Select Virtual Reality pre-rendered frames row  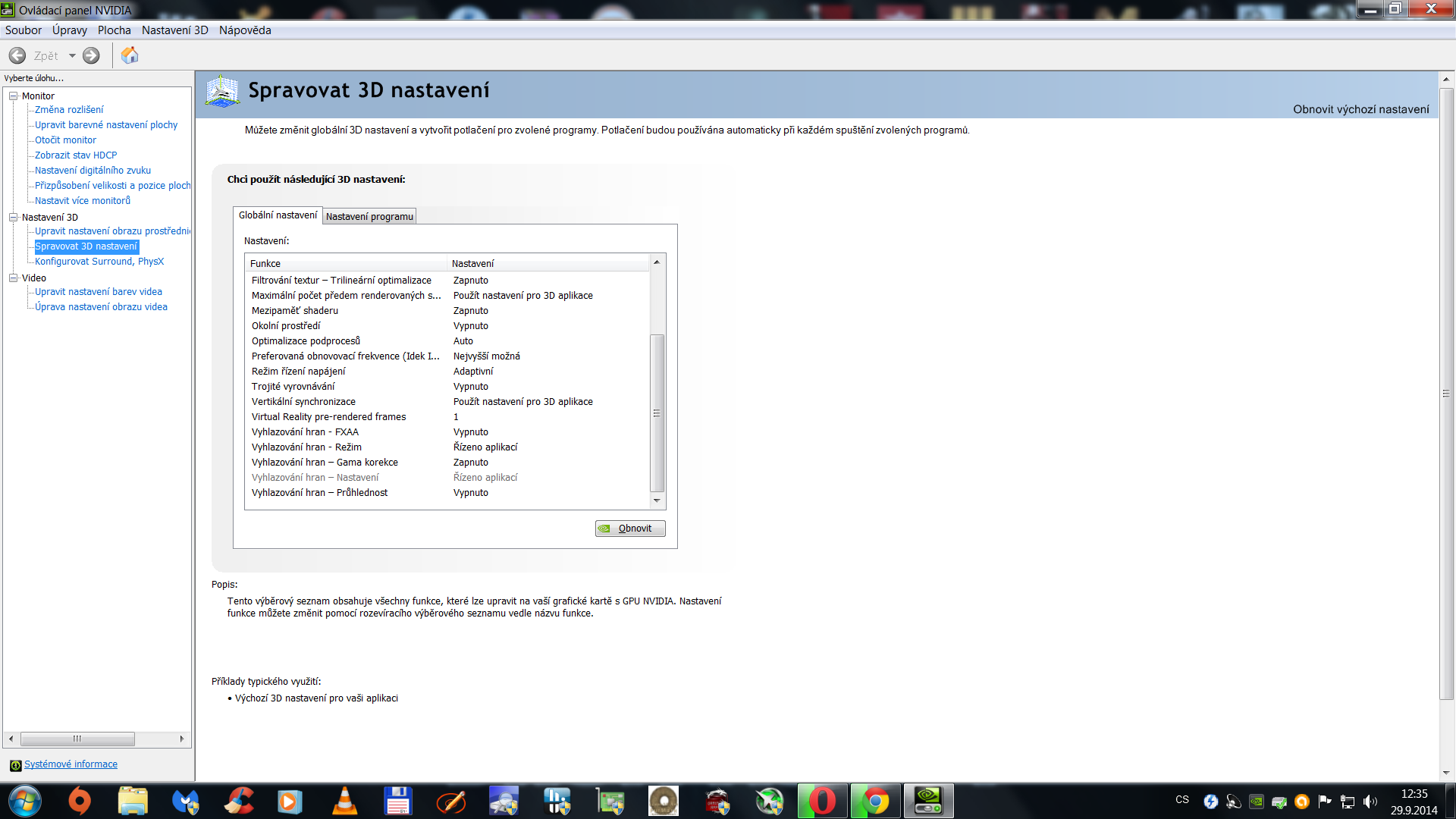(x=447, y=417)
